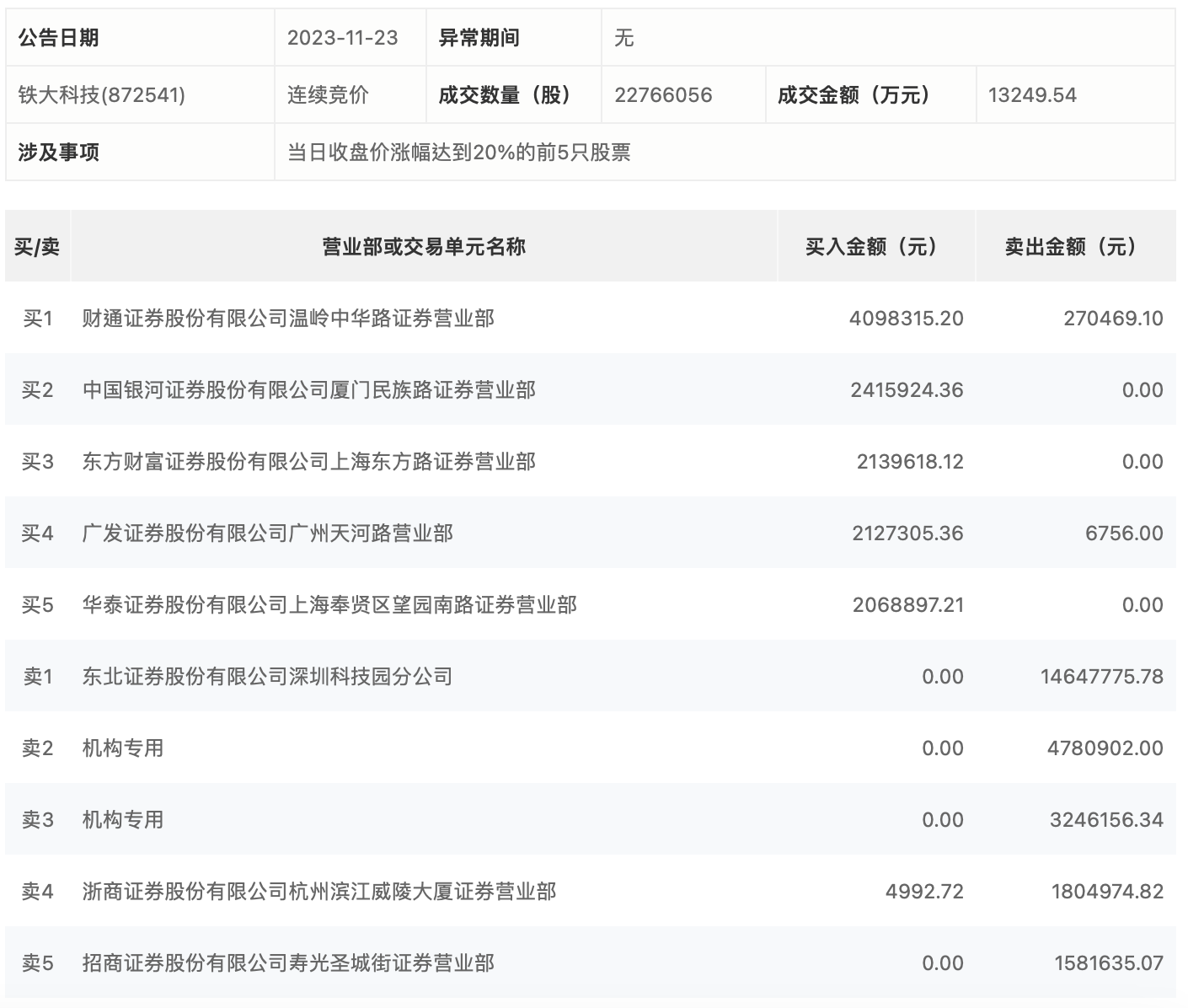Click the stock name 铁大科技(872541)
Screen dimensions: 1188x1008
point(102,95)
